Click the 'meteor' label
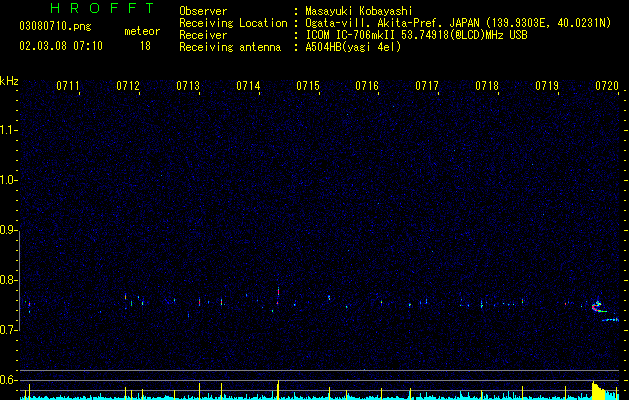Viewport: 629px width, 400px height. [142, 31]
